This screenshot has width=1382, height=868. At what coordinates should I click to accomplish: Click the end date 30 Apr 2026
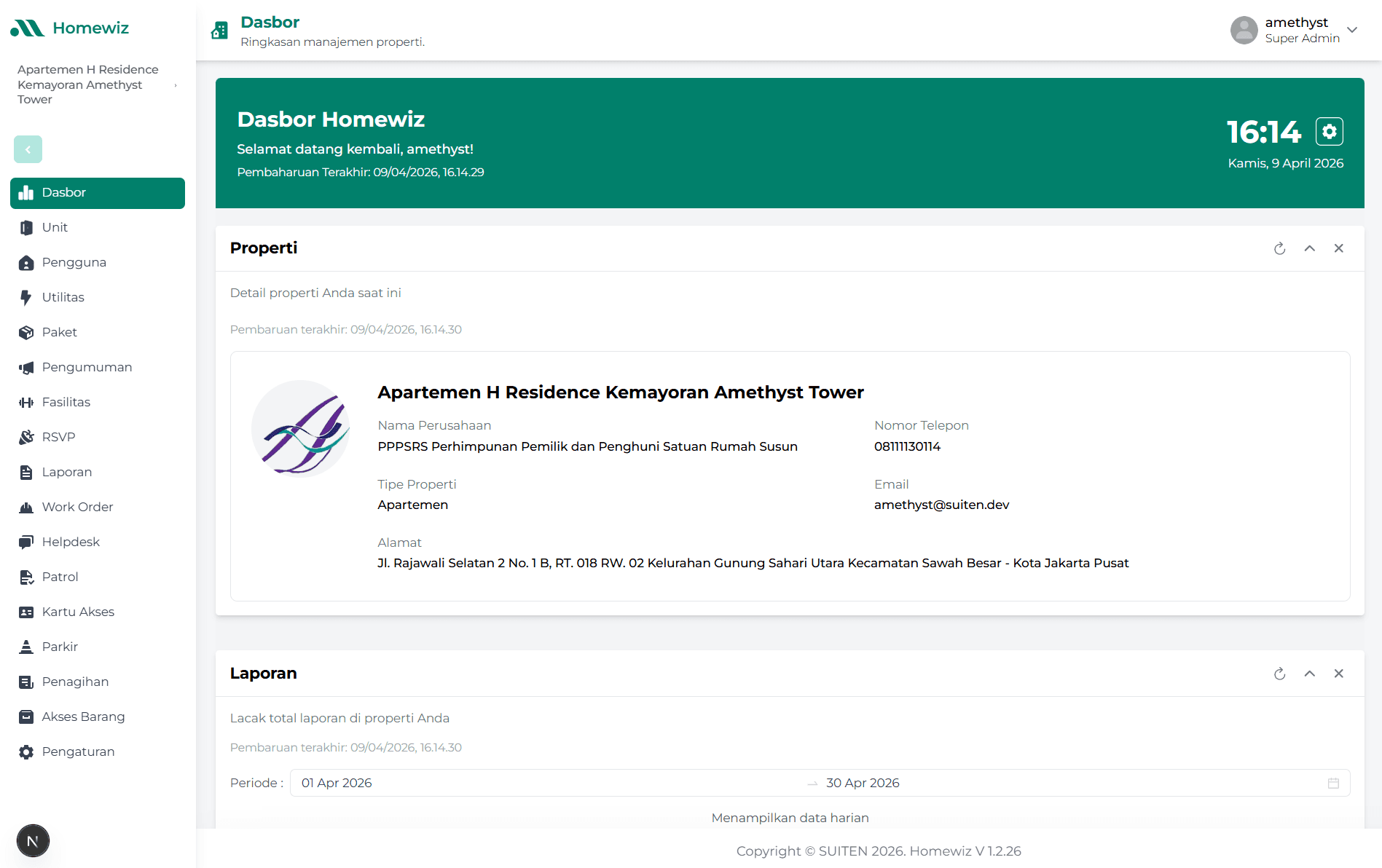pyautogui.click(x=863, y=783)
